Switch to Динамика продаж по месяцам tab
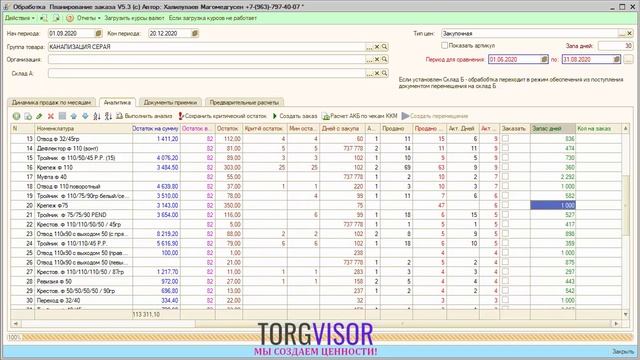 tap(51, 102)
